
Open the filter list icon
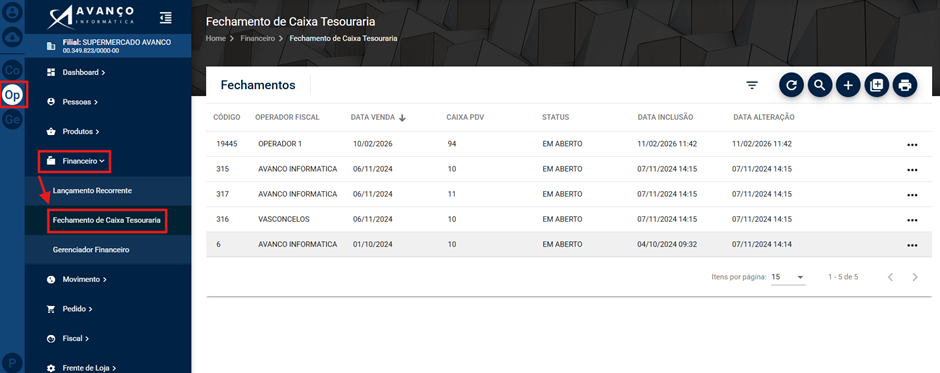(x=752, y=85)
